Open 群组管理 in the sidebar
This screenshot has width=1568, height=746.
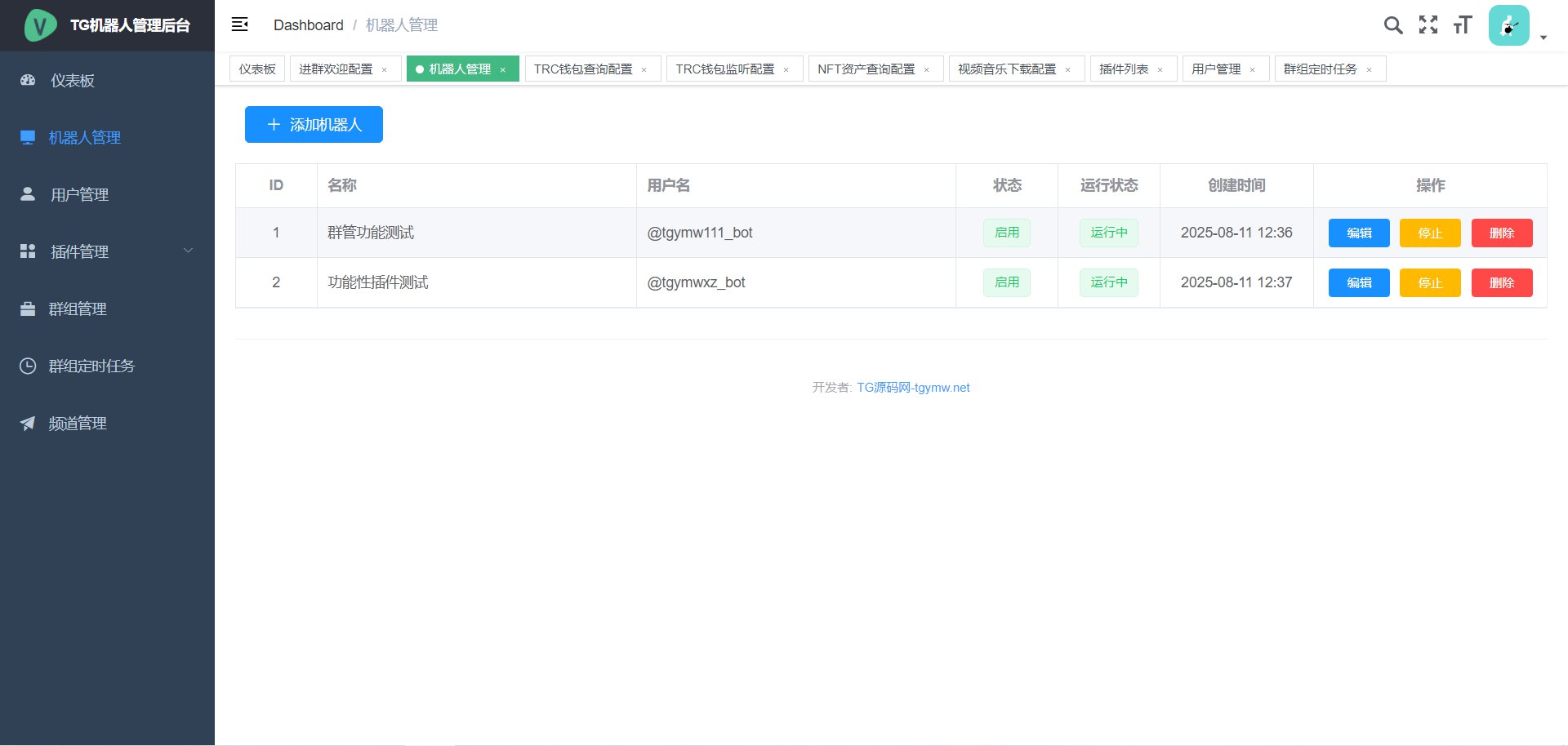click(78, 309)
